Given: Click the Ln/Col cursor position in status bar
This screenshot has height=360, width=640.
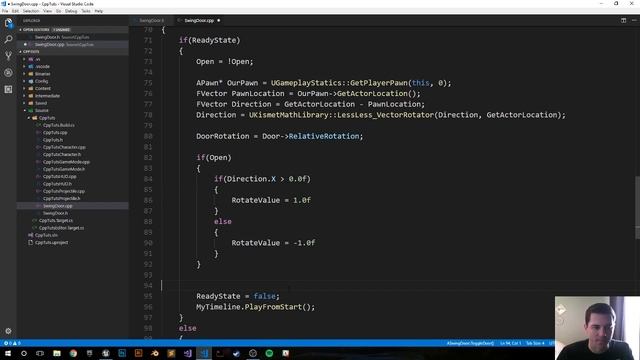Looking at the screenshot, I should click(510, 343).
